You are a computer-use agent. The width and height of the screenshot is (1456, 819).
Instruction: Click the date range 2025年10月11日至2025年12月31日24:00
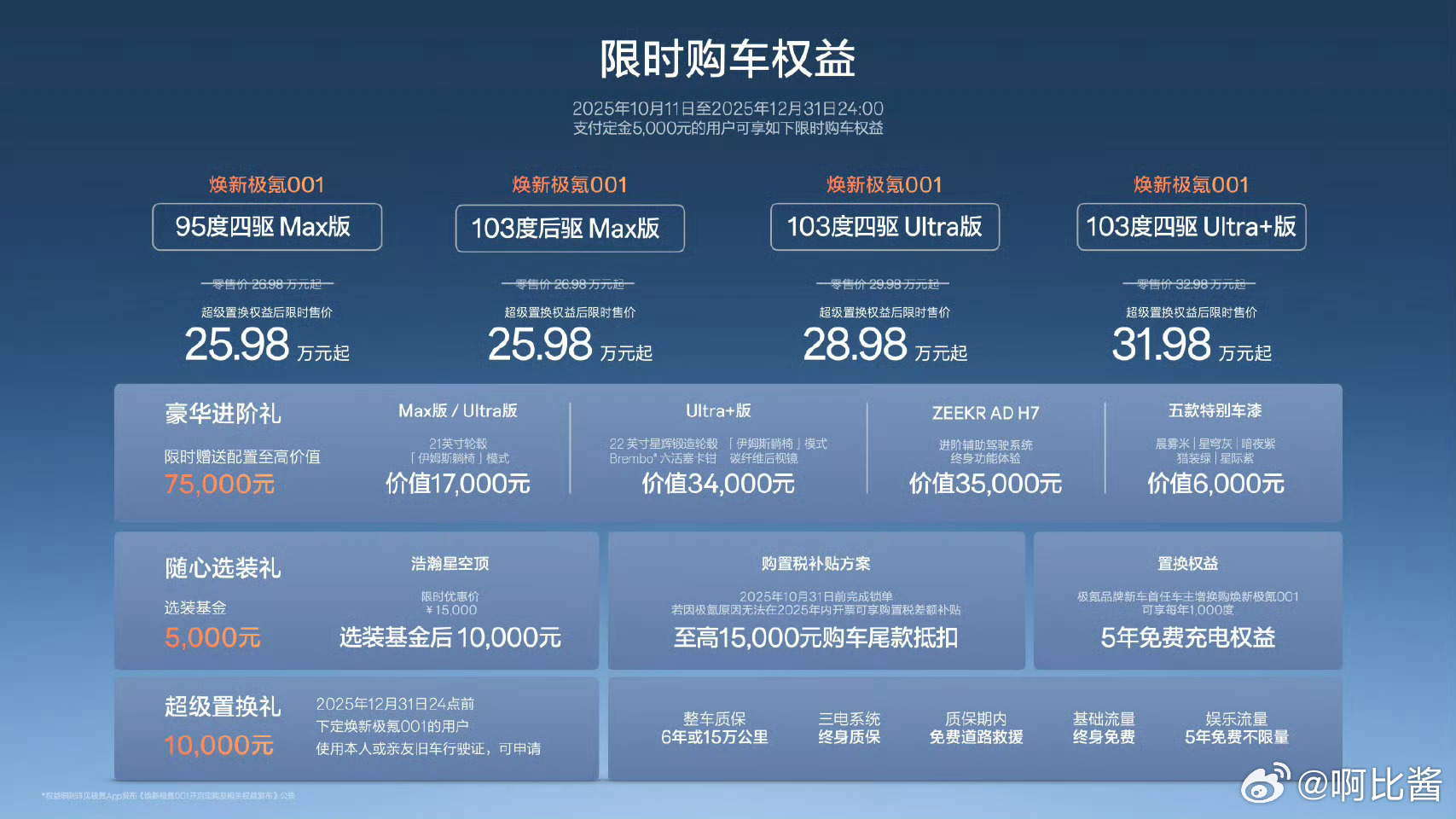(728, 108)
